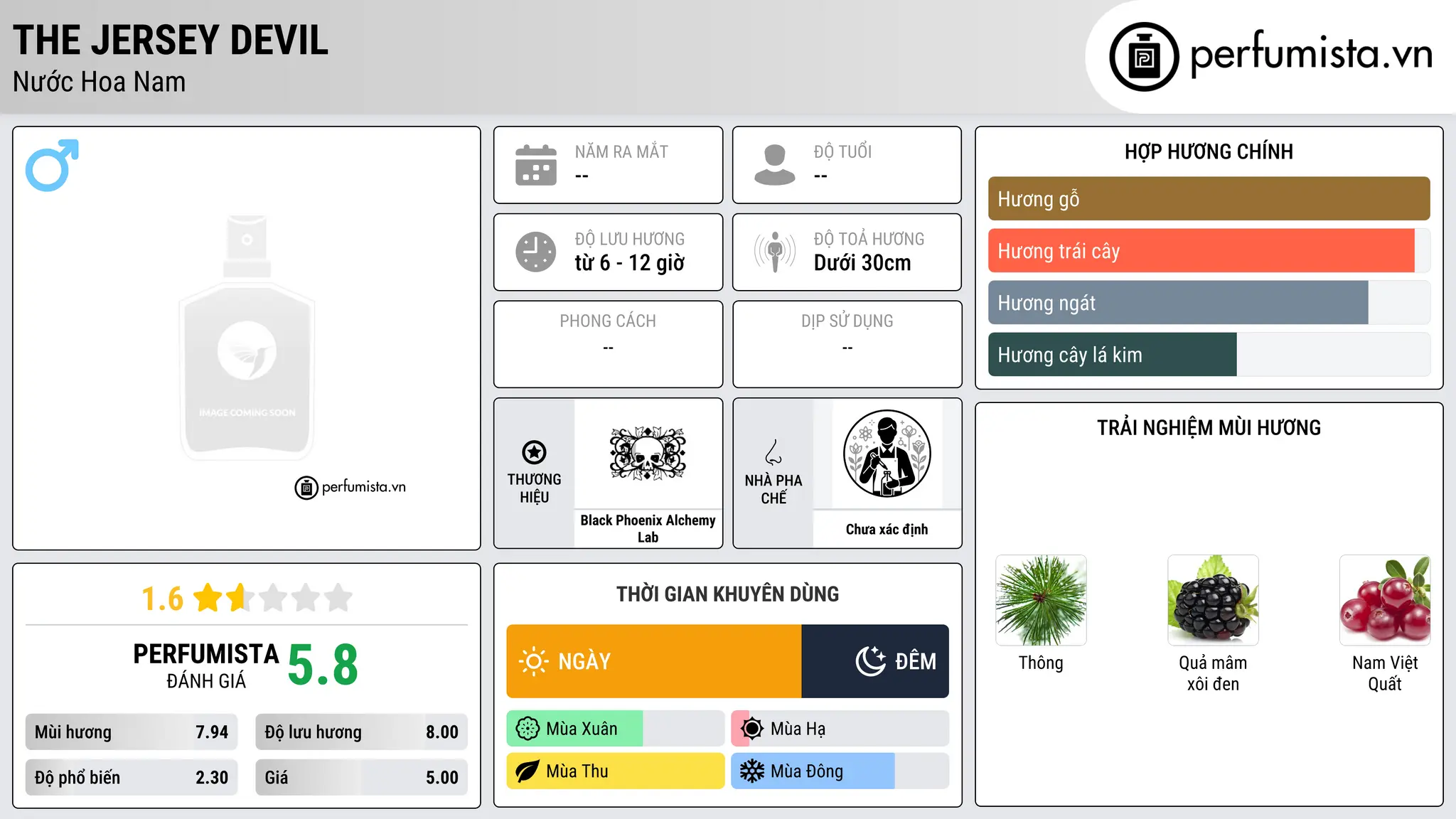Click the first gold rating star
The image size is (1456, 819).
click(x=208, y=597)
